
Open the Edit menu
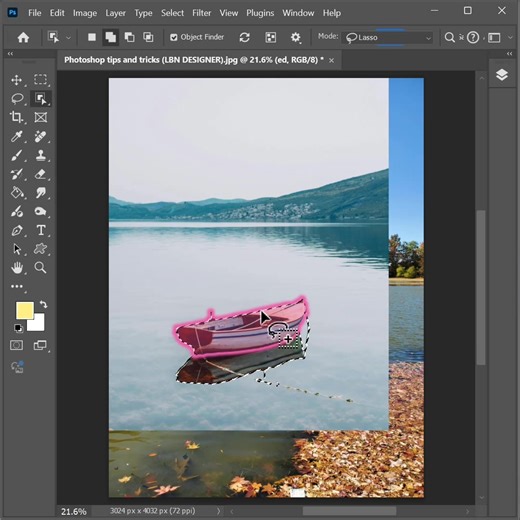coord(57,13)
